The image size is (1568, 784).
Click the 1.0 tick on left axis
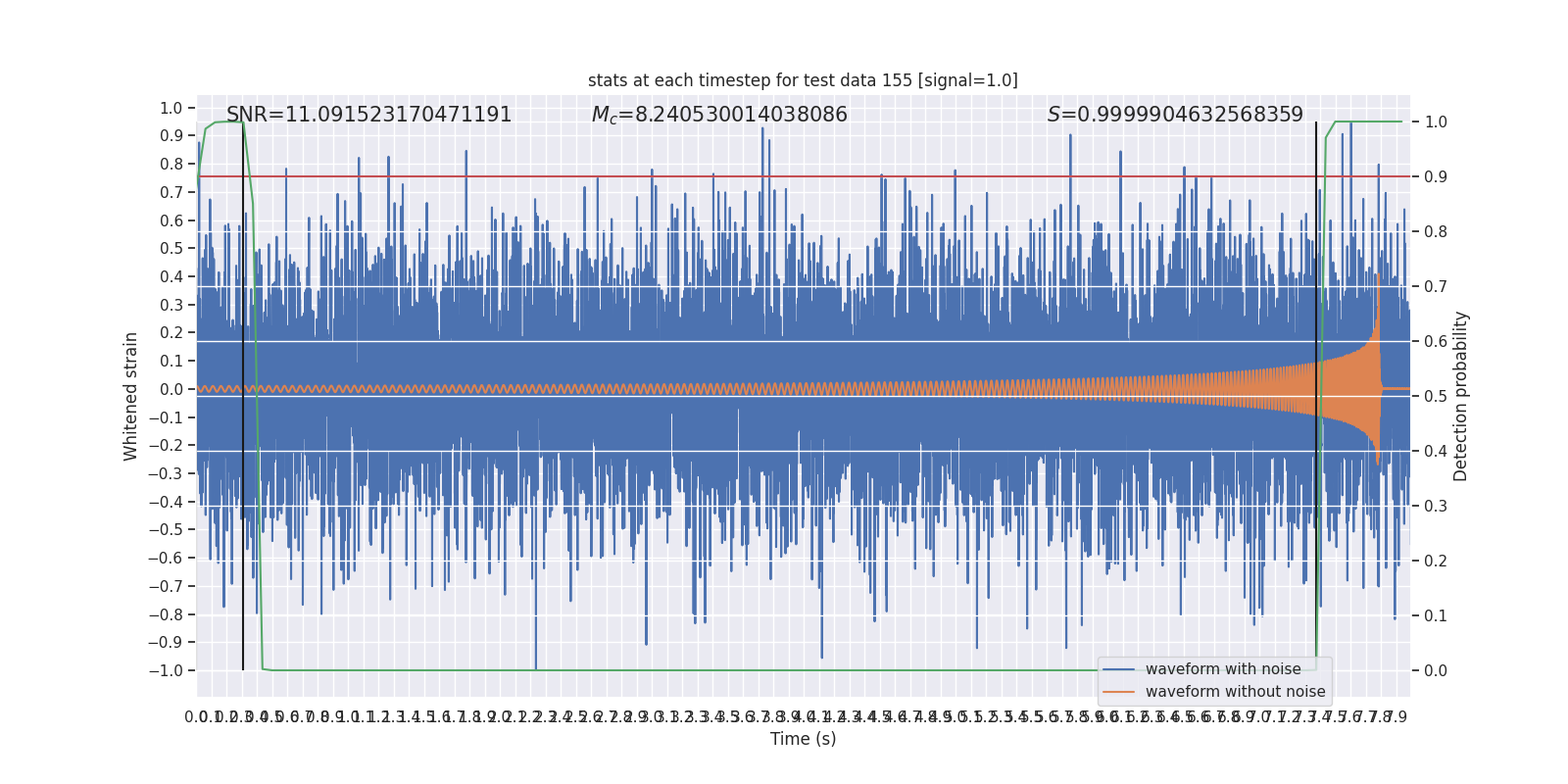171,108
